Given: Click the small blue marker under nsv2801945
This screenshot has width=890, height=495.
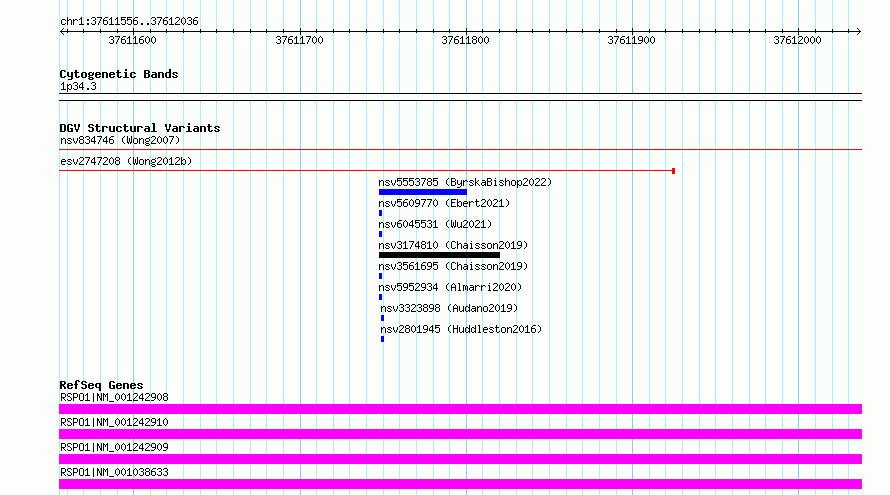Looking at the screenshot, I should click(383, 339).
